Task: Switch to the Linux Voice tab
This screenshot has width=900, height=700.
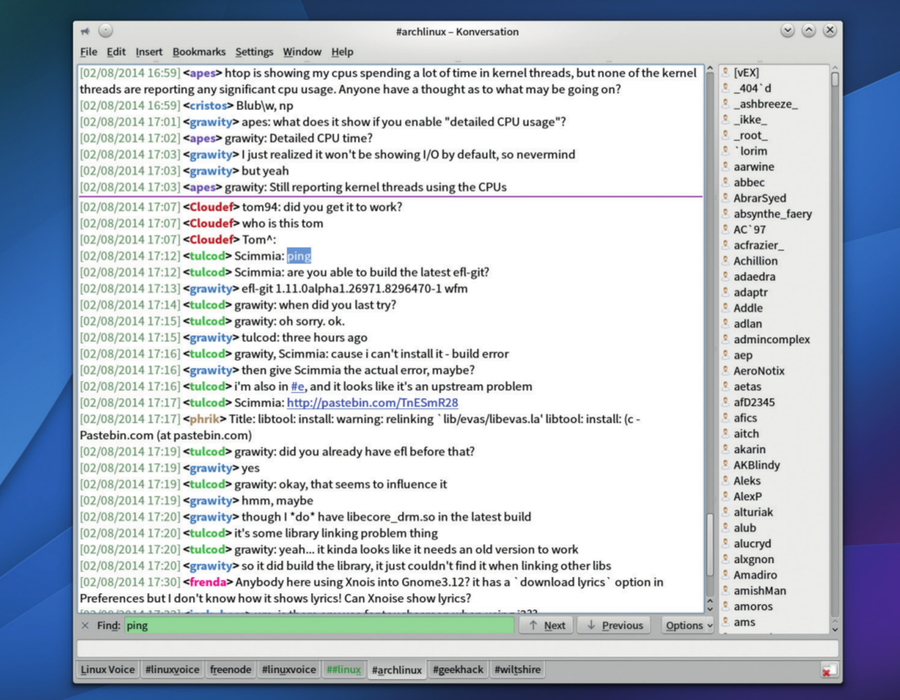Action: point(107,670)
